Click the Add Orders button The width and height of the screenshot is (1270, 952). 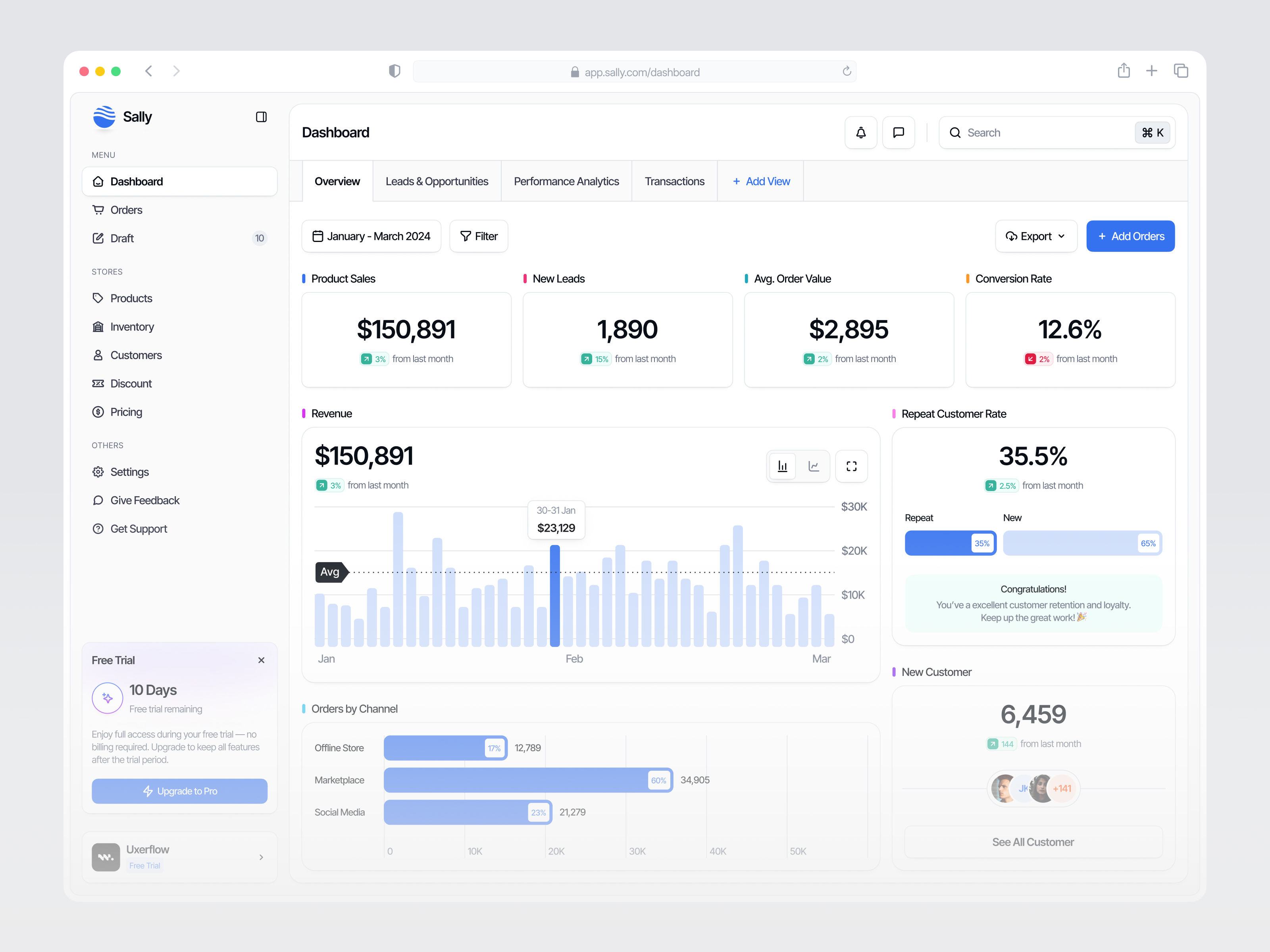point(1130,236)
